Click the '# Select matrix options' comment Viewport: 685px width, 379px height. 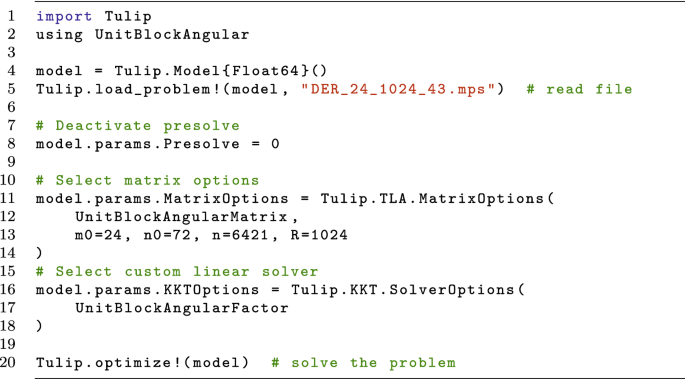coord(148,180)
